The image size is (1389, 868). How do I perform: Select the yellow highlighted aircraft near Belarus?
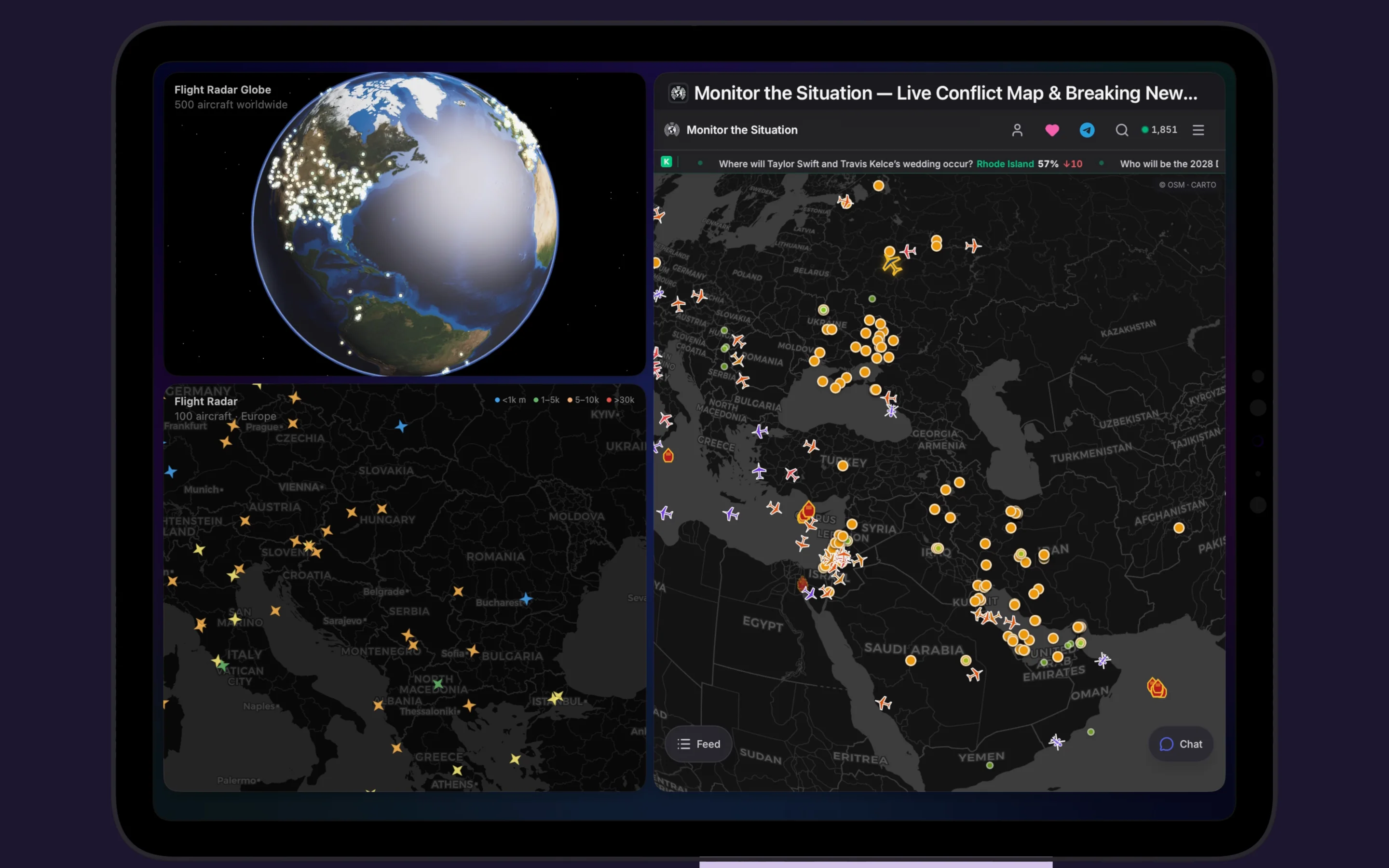(891, 265)
